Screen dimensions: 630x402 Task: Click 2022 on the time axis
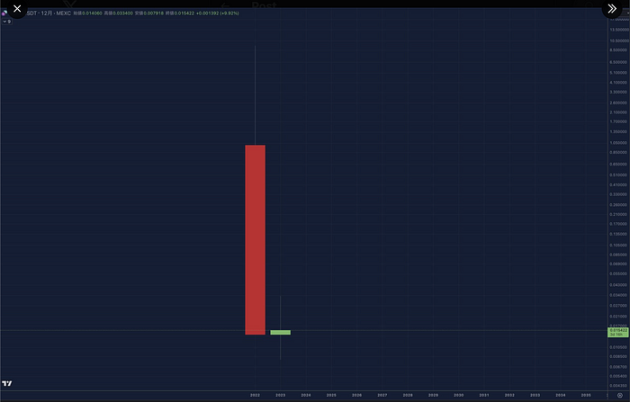click(255, 395)
